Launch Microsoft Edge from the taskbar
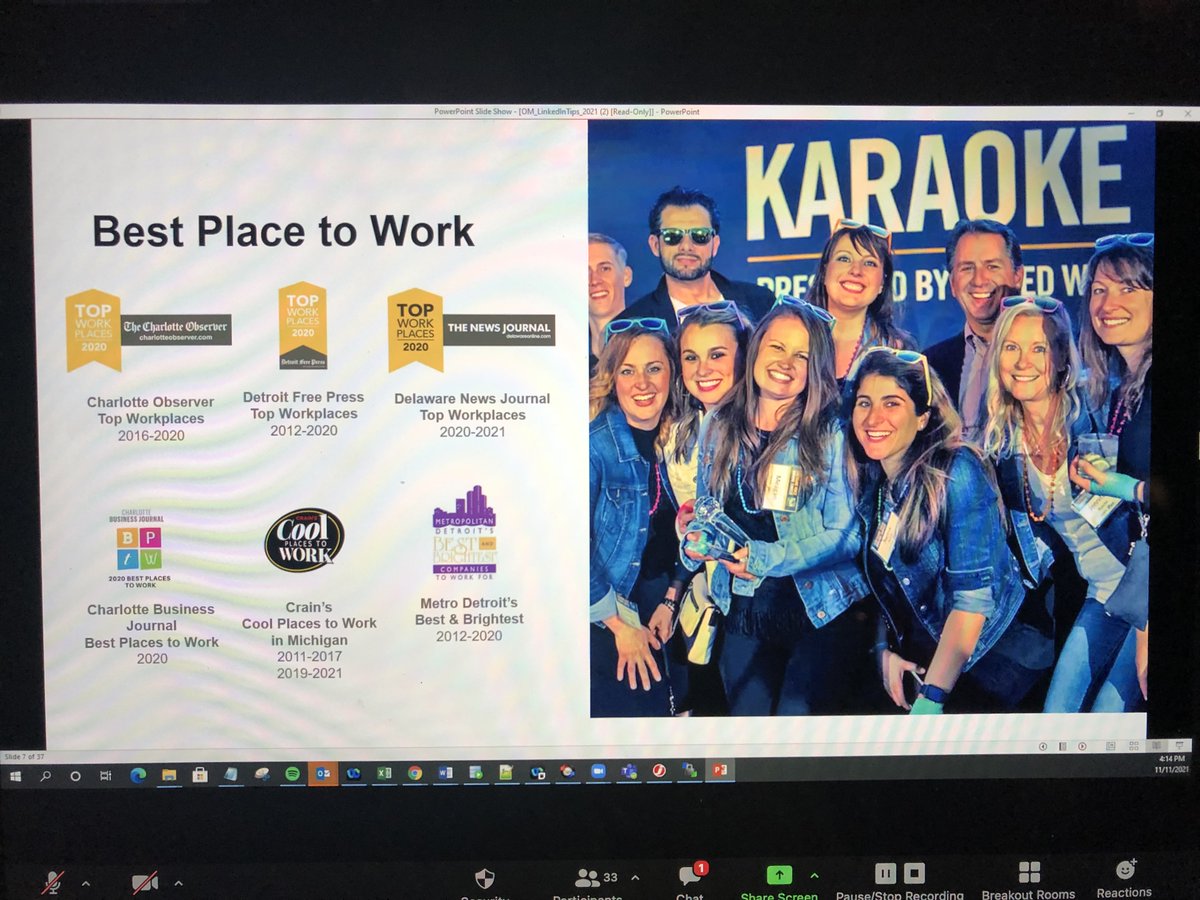The width and height of the screenshot is (1200, 900). coord(138,773)
